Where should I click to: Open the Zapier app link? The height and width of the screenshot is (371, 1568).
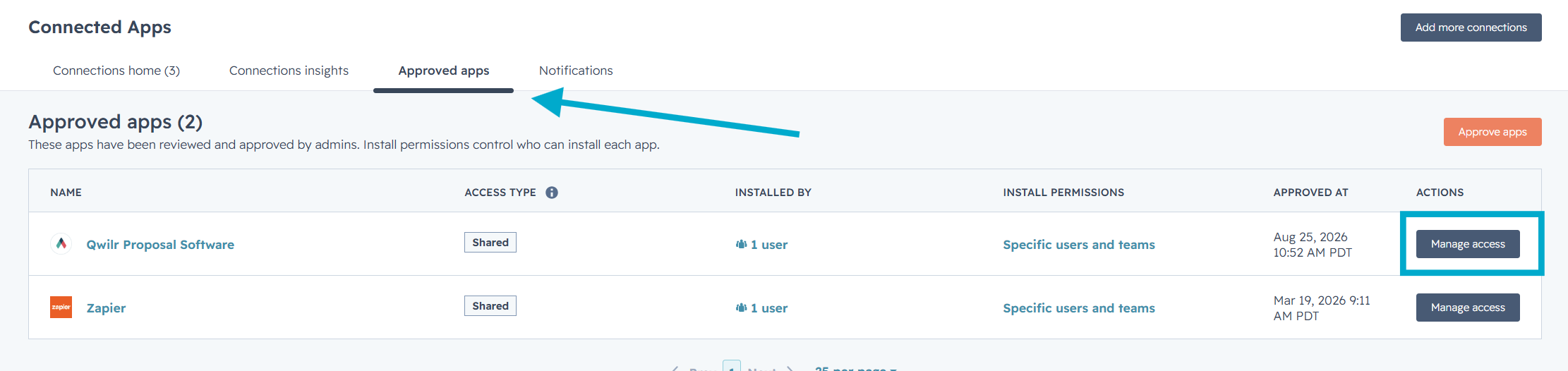click(106, 308)
